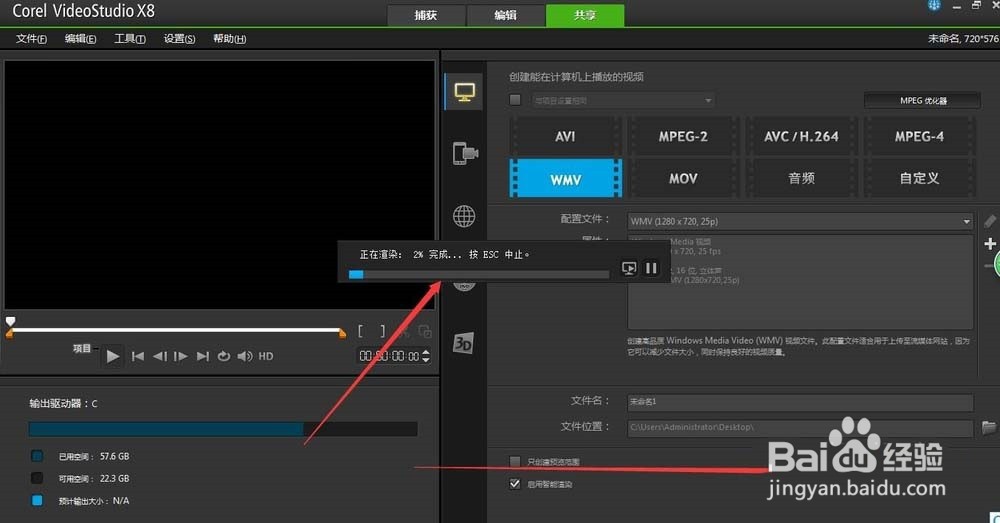
Task: Open the MPEG 优化器 optimizer
Action: pos(922,100)
